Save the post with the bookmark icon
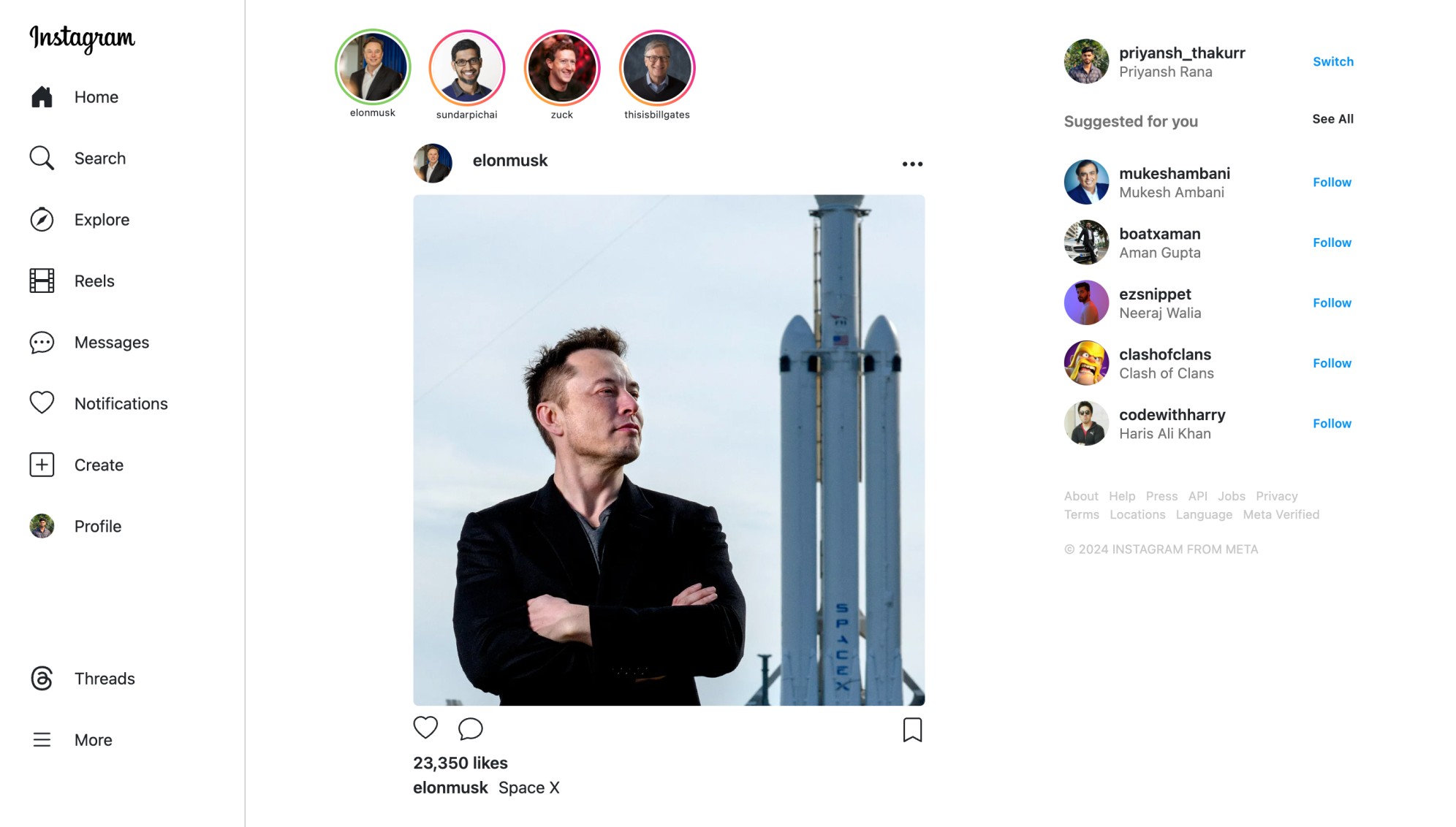Image resolution: width=1456 pixels, height=827 pixels. pyautogui.click(x=912, y=729)
